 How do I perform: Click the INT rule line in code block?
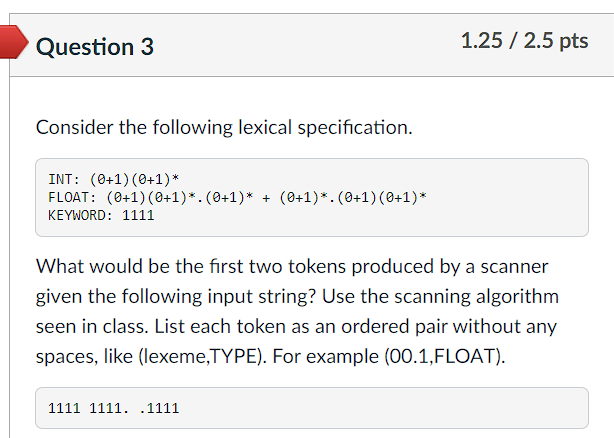[114, 179]
